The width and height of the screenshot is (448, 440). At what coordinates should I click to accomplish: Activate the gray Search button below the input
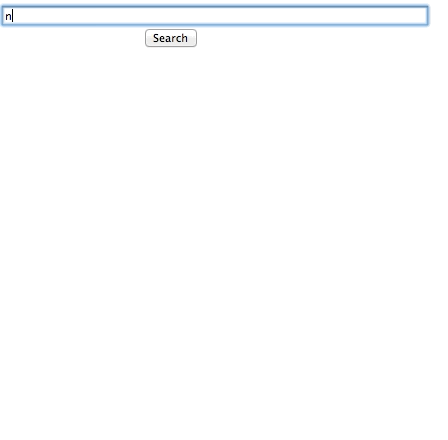pos(171,38)
